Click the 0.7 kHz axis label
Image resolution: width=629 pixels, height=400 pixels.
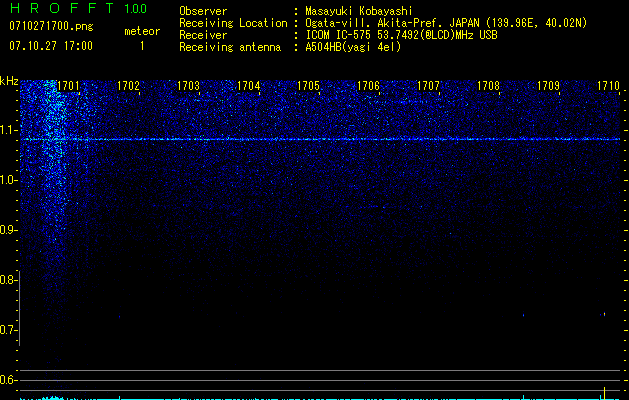tap(8, 330)
